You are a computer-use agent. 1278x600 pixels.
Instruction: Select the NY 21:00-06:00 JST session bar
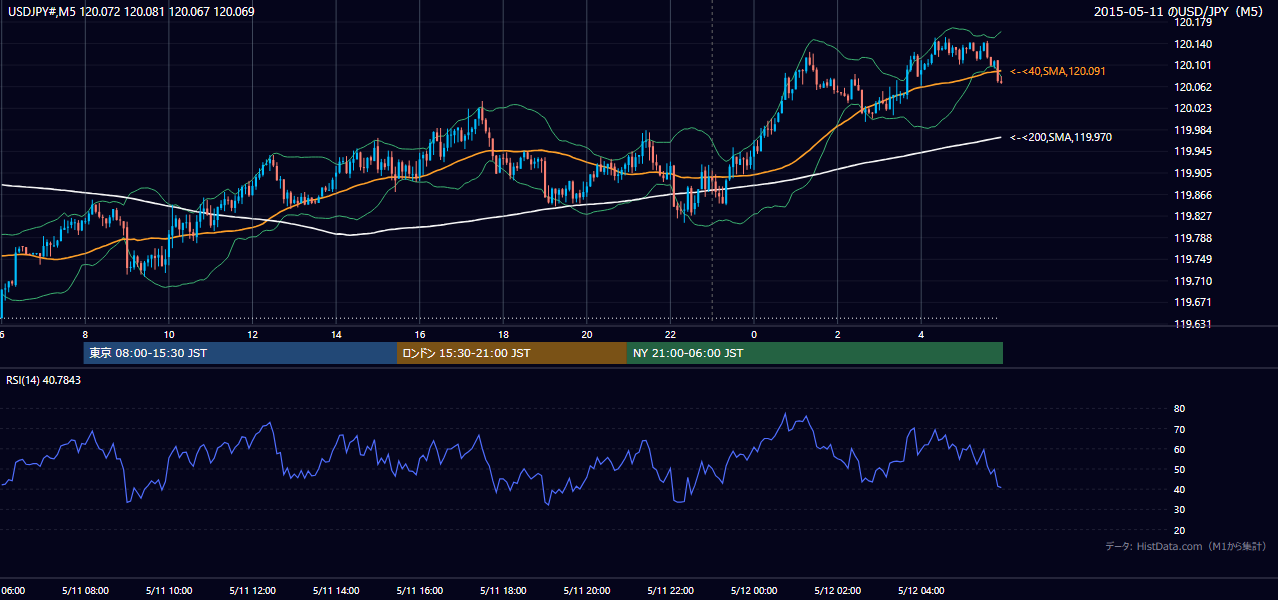(x=815, y=353)
